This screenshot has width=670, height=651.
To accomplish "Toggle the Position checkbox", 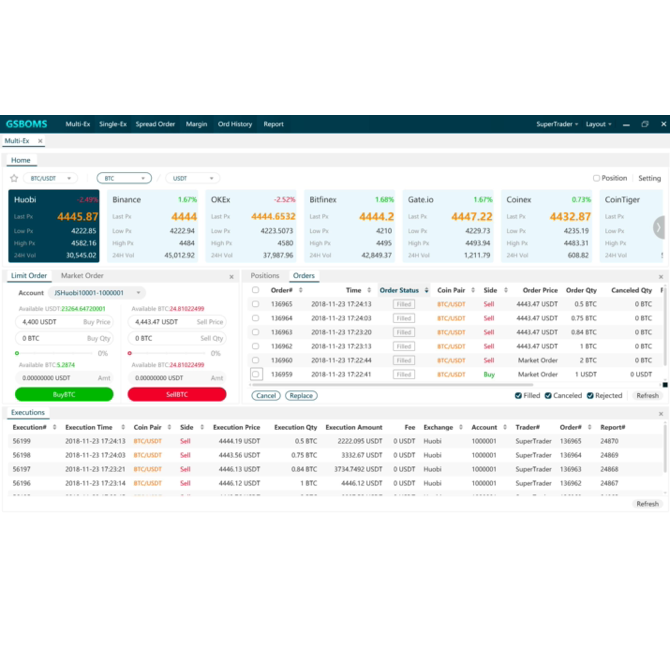I will point(596,179).
